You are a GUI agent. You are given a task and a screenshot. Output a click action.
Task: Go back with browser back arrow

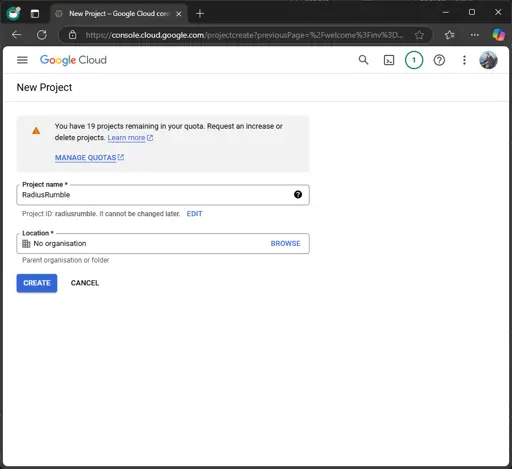(x=16, y=35)
